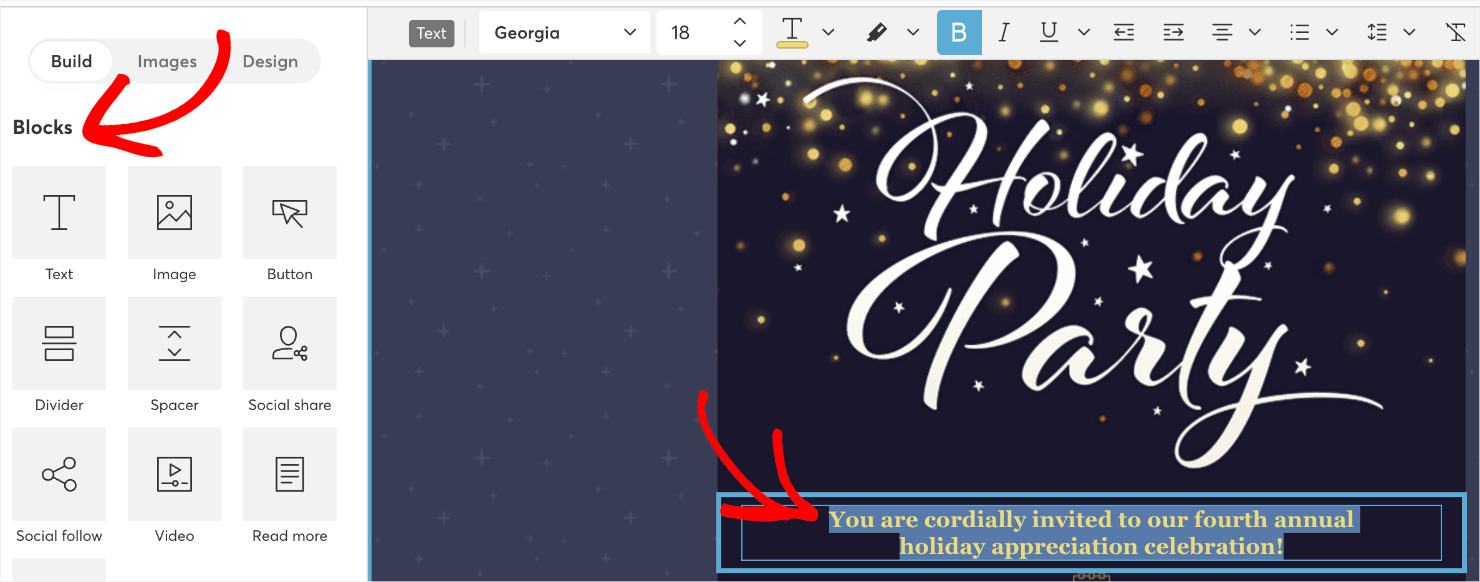Apply the clear formatting icon
The width and height of the screenshot is (1480, 582).
click(x=1456, y=32)
